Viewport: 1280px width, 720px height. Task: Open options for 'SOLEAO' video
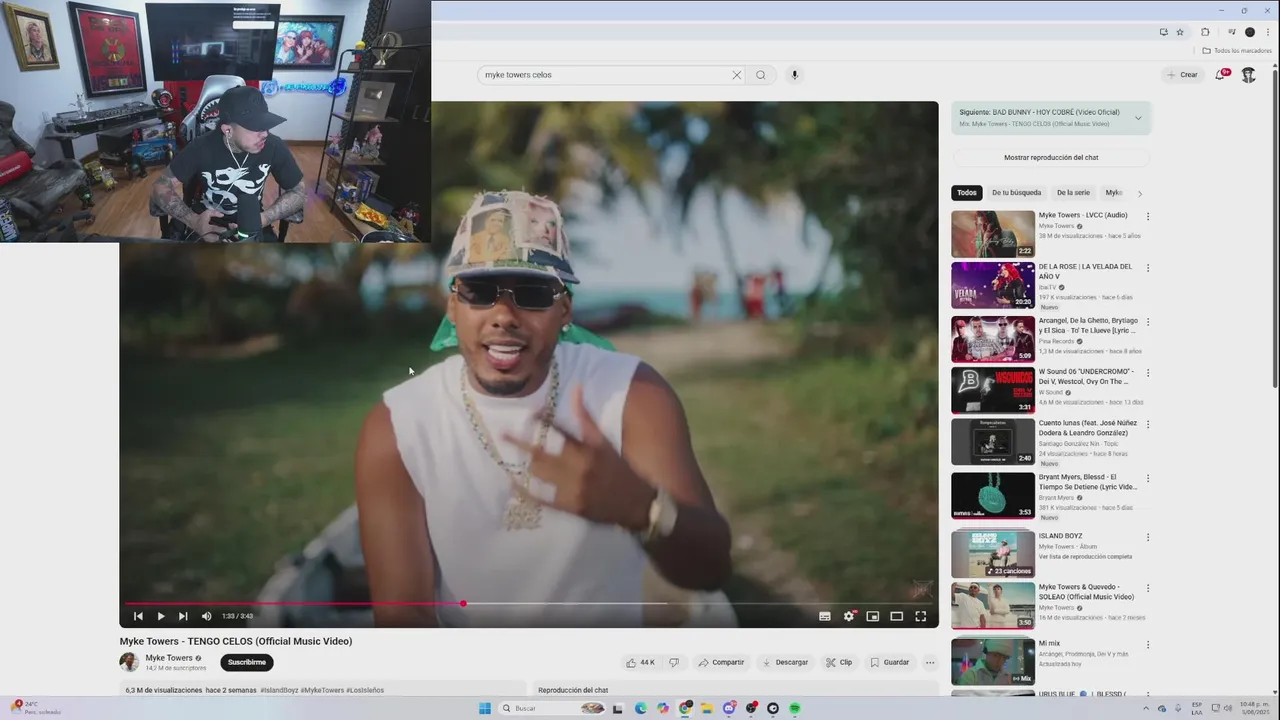point(1148,588)
